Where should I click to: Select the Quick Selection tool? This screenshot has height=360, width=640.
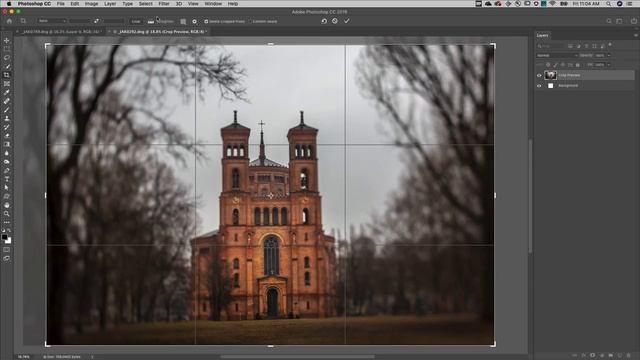7,66
